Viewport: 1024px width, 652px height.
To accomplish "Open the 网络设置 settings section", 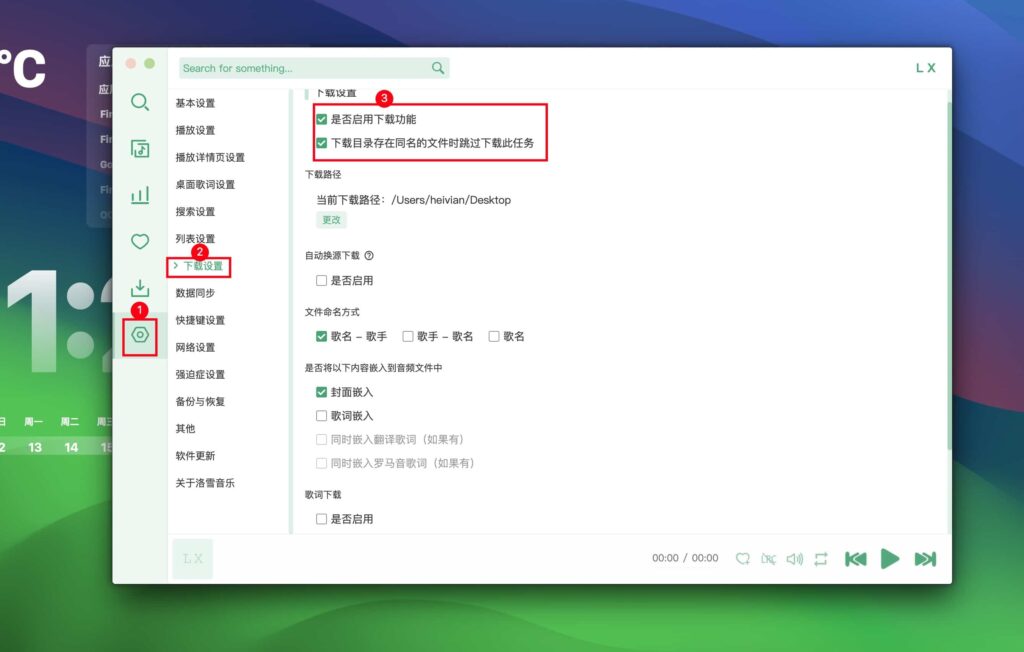I will tap(197, 348).
